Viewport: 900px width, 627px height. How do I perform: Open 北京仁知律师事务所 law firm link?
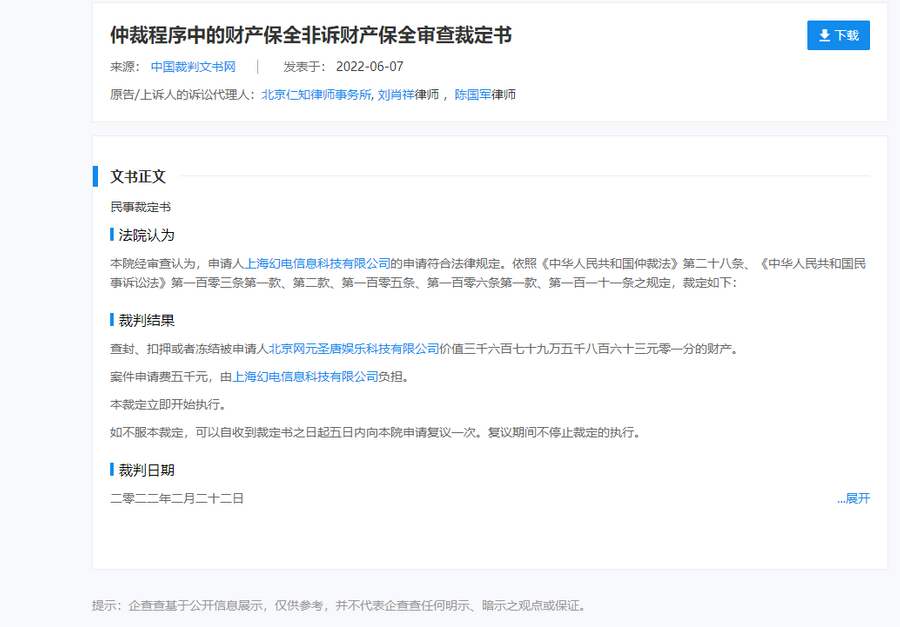point(316,95)
